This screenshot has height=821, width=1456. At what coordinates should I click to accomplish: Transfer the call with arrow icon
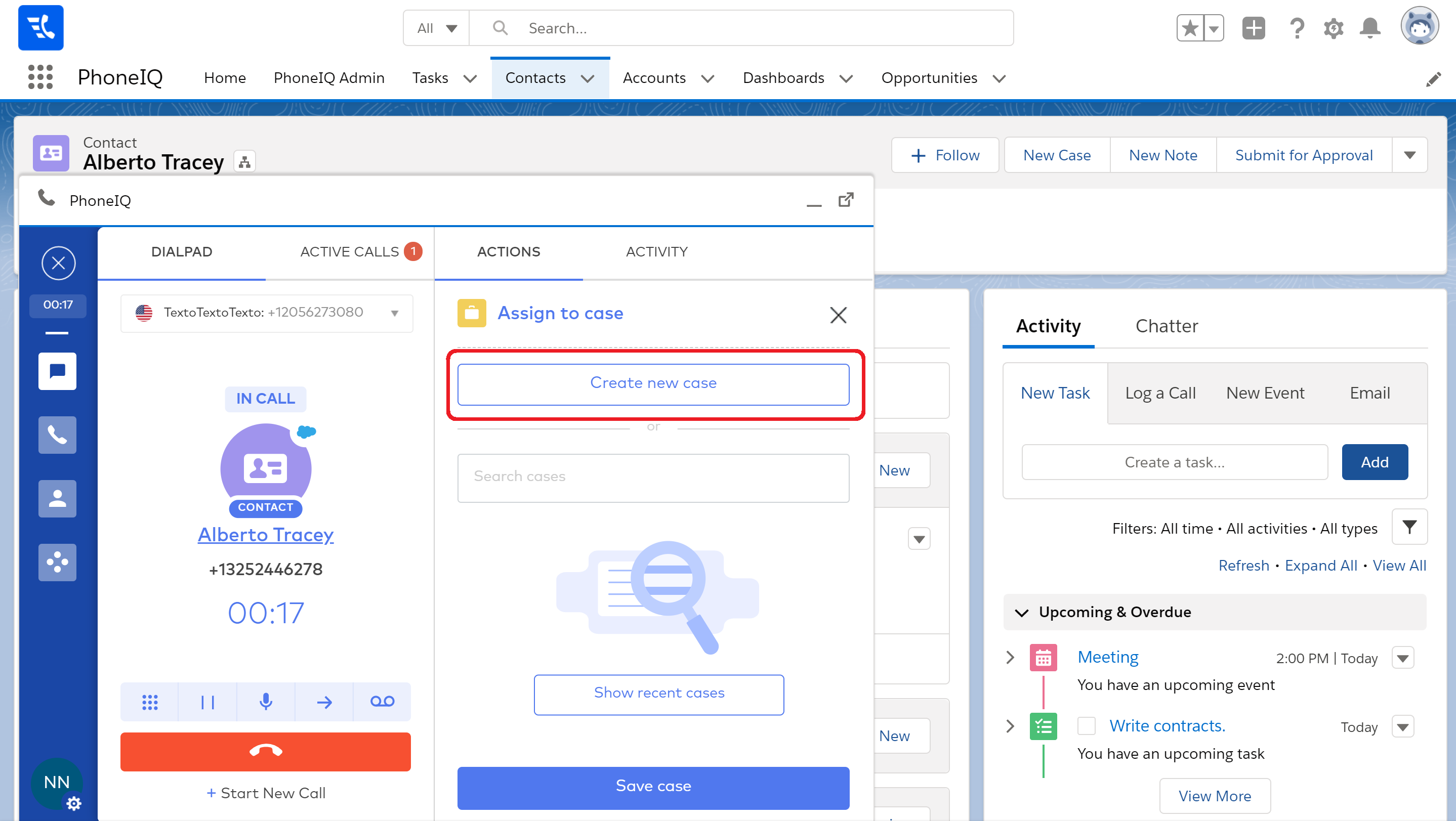coord(324,702)
